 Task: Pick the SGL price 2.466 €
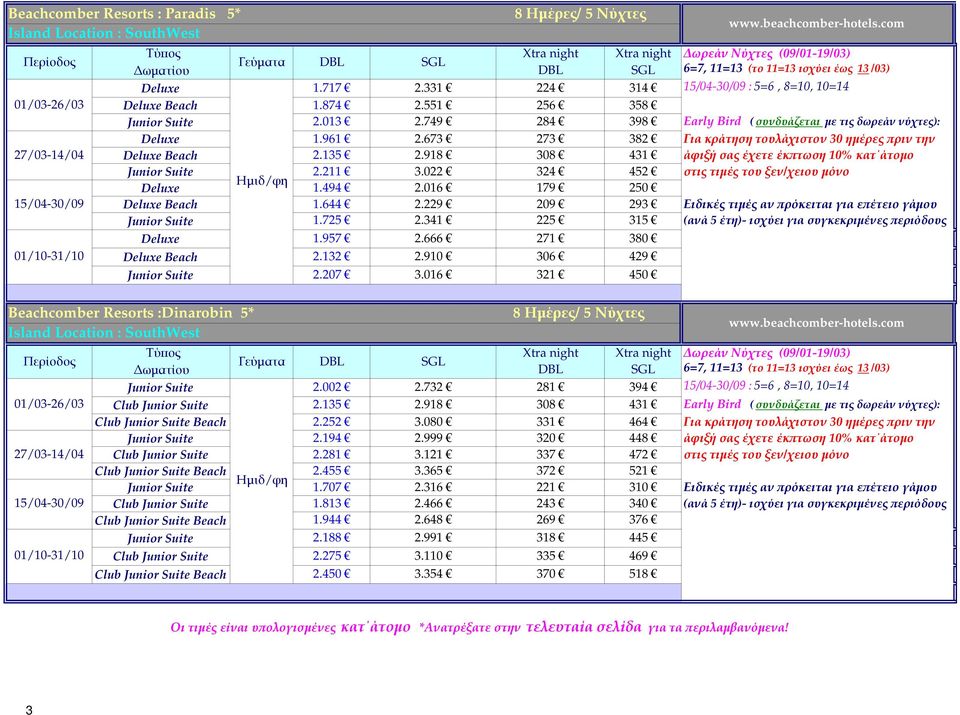433,503
